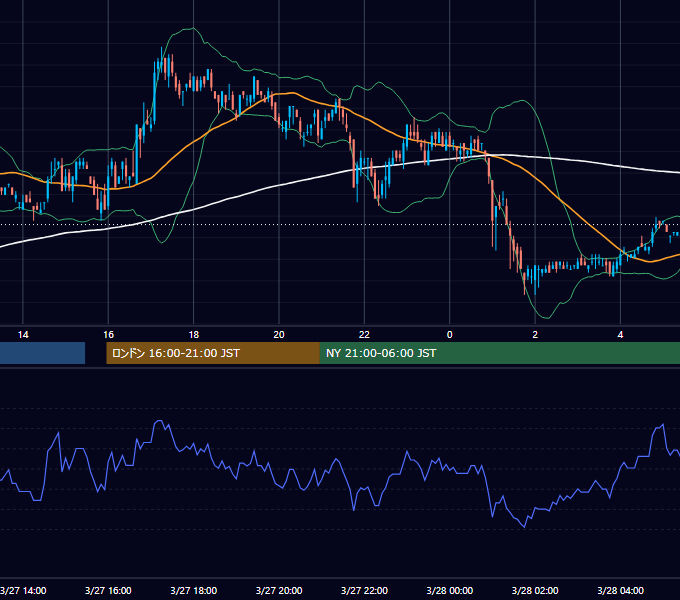The height and width of the screenshot is (600, 680).
Task: Click the 3/28 02:00 date label
Action: pos(535,590)
